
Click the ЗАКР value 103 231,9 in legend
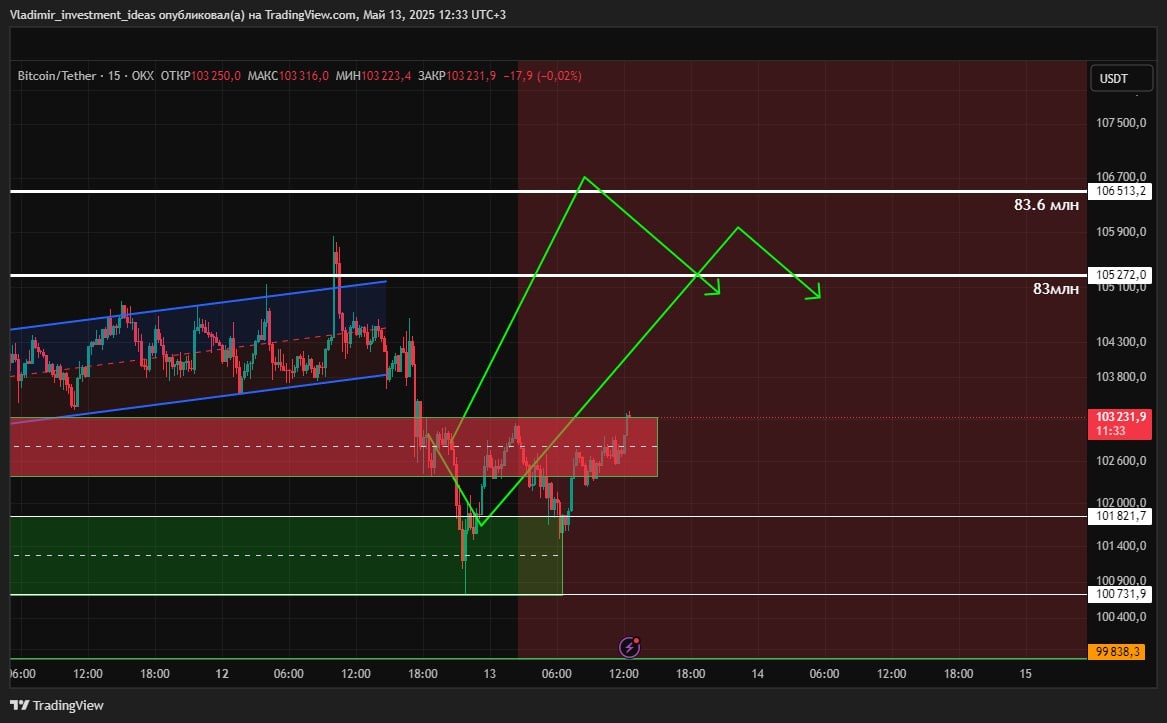[471, 76]
